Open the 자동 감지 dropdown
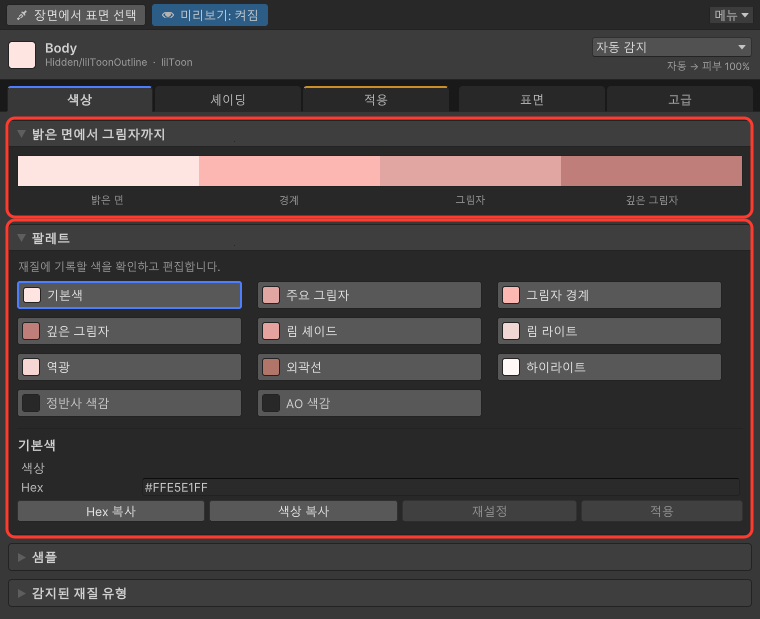This screenshot has width=760, height=619. (x=671, y=47)
